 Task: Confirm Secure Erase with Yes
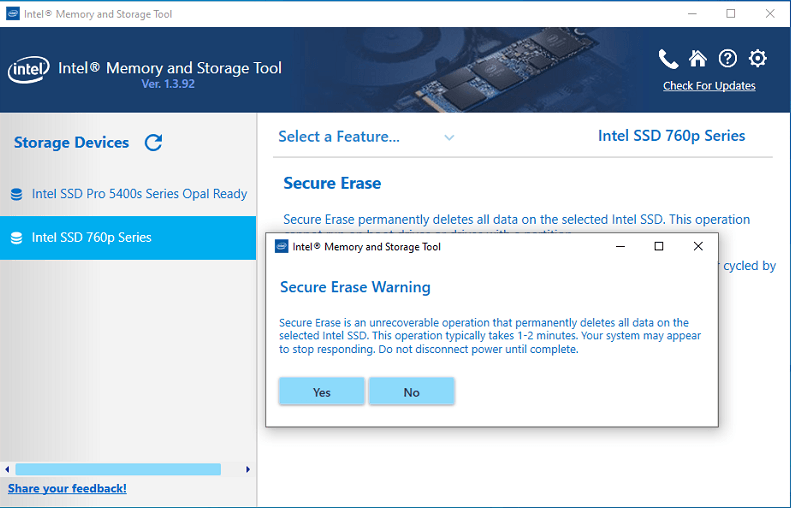[321, 392]
